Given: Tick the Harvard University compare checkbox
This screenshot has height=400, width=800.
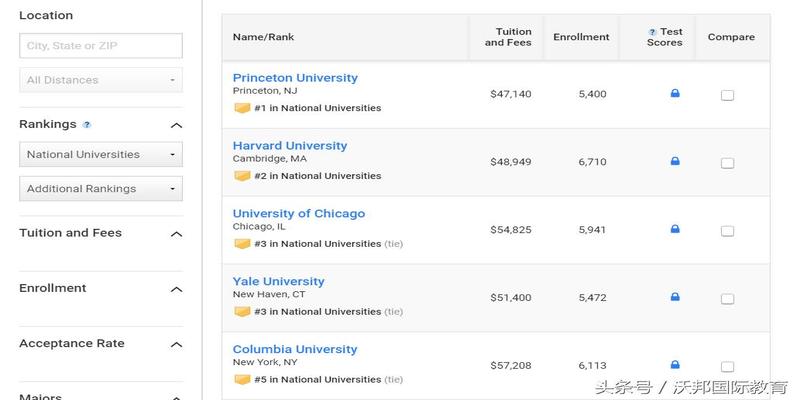Looking at the screenshot, I should 727,163.
